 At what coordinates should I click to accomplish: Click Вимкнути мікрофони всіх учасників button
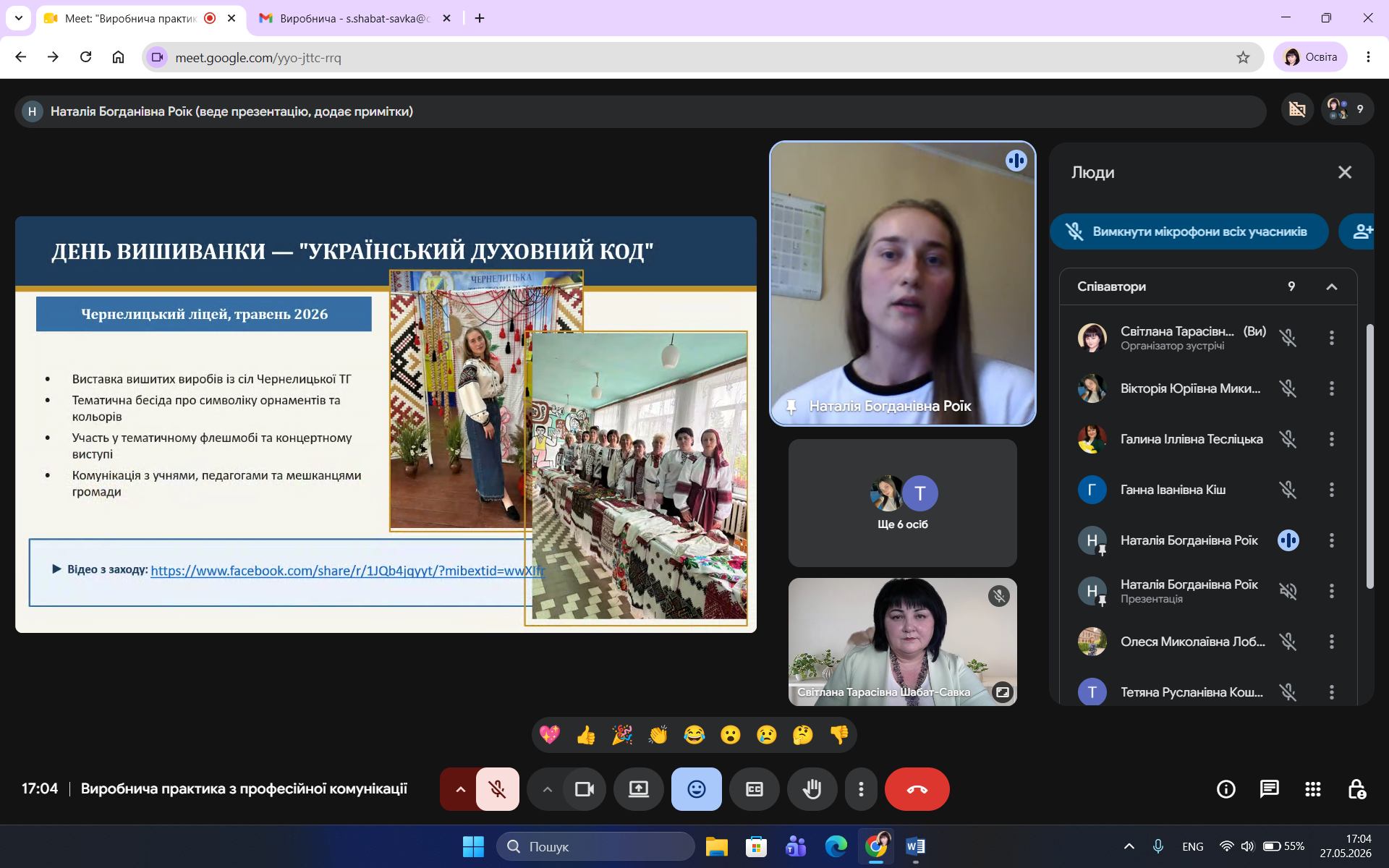1189,231
